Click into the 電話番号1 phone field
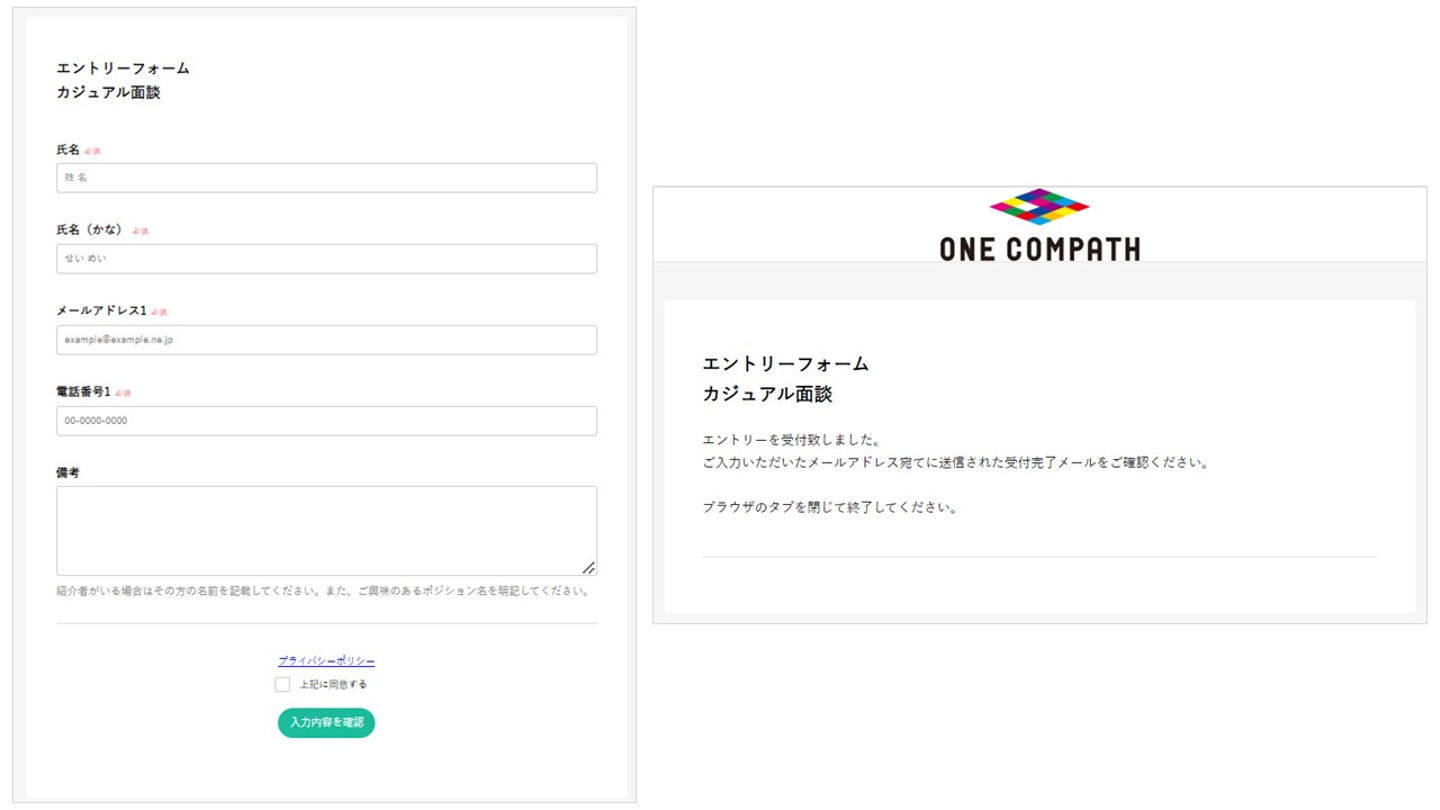1440x810 pixels. [x=327, y=421]
